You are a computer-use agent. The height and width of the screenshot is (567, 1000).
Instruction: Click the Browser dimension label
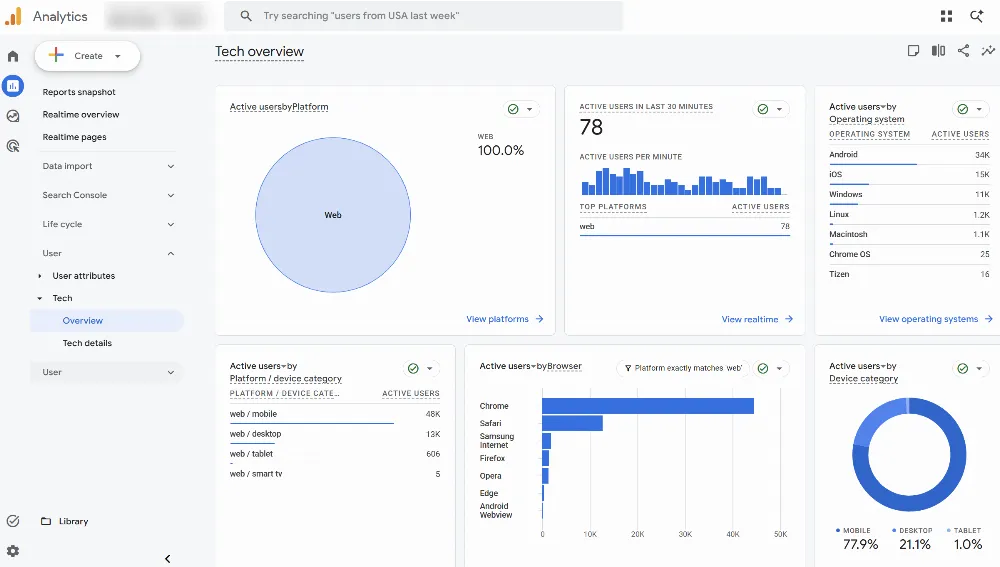pyautogui.click(x=564, y=366)
